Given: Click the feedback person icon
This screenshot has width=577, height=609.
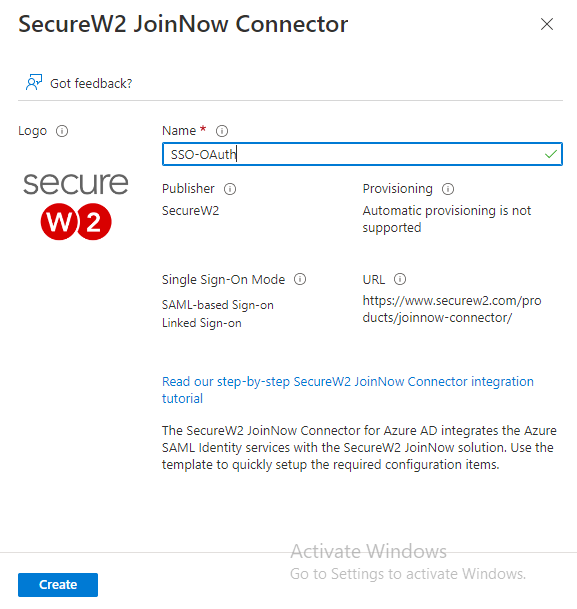Looking at the screenshot, I should pos(34,82).
